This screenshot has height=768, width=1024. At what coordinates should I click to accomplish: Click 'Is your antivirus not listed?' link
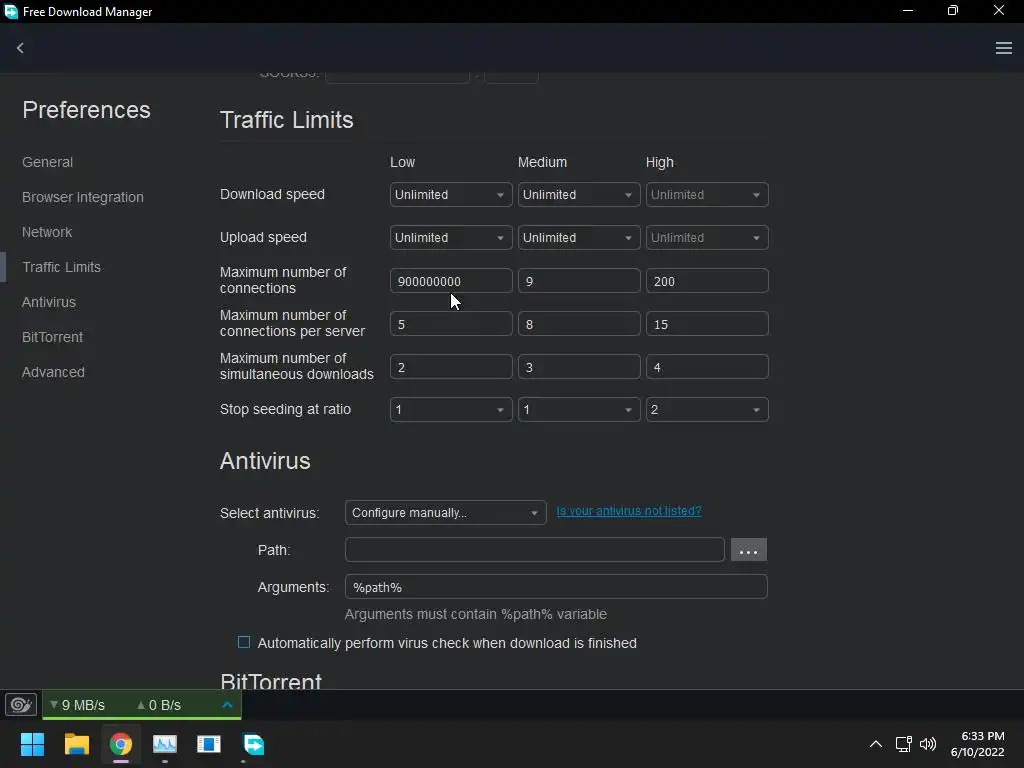coord(629,511)
